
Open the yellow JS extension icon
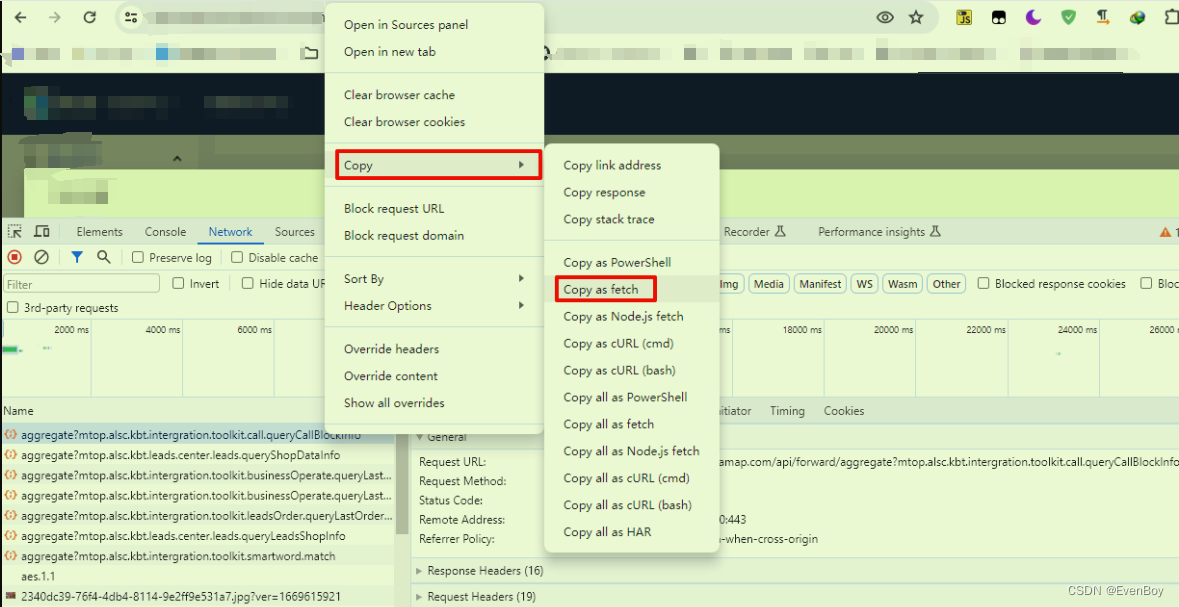point(964,17)
